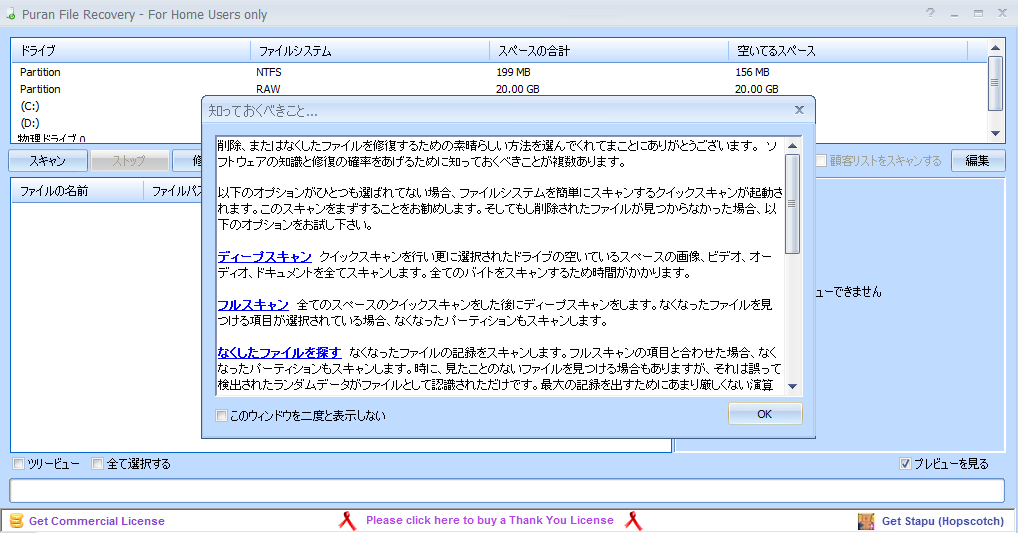
Task: Click the drive list scrollbar thumb
Action: pos(995,83)
